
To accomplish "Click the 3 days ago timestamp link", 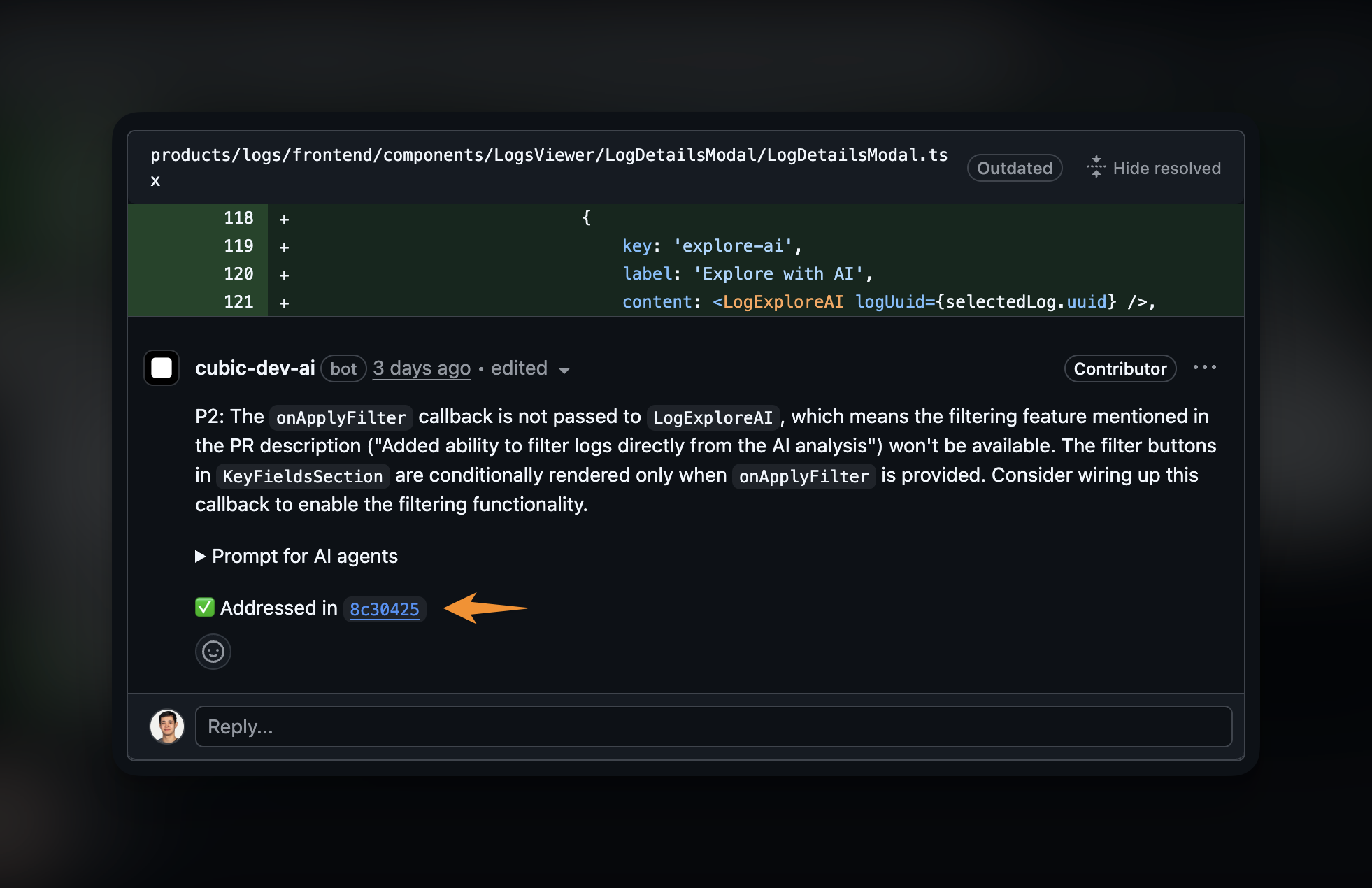I will pos(421,368).
